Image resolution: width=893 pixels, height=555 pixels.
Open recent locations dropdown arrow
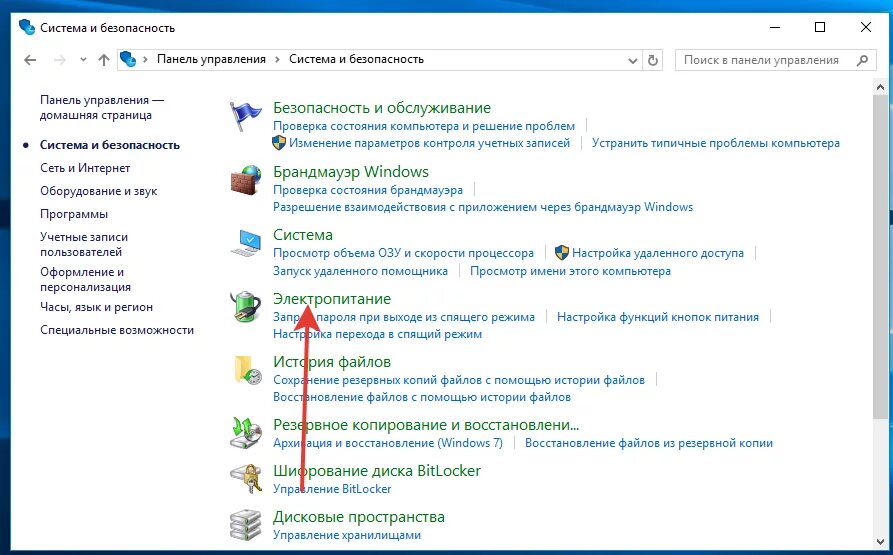(x=83, y=60)
